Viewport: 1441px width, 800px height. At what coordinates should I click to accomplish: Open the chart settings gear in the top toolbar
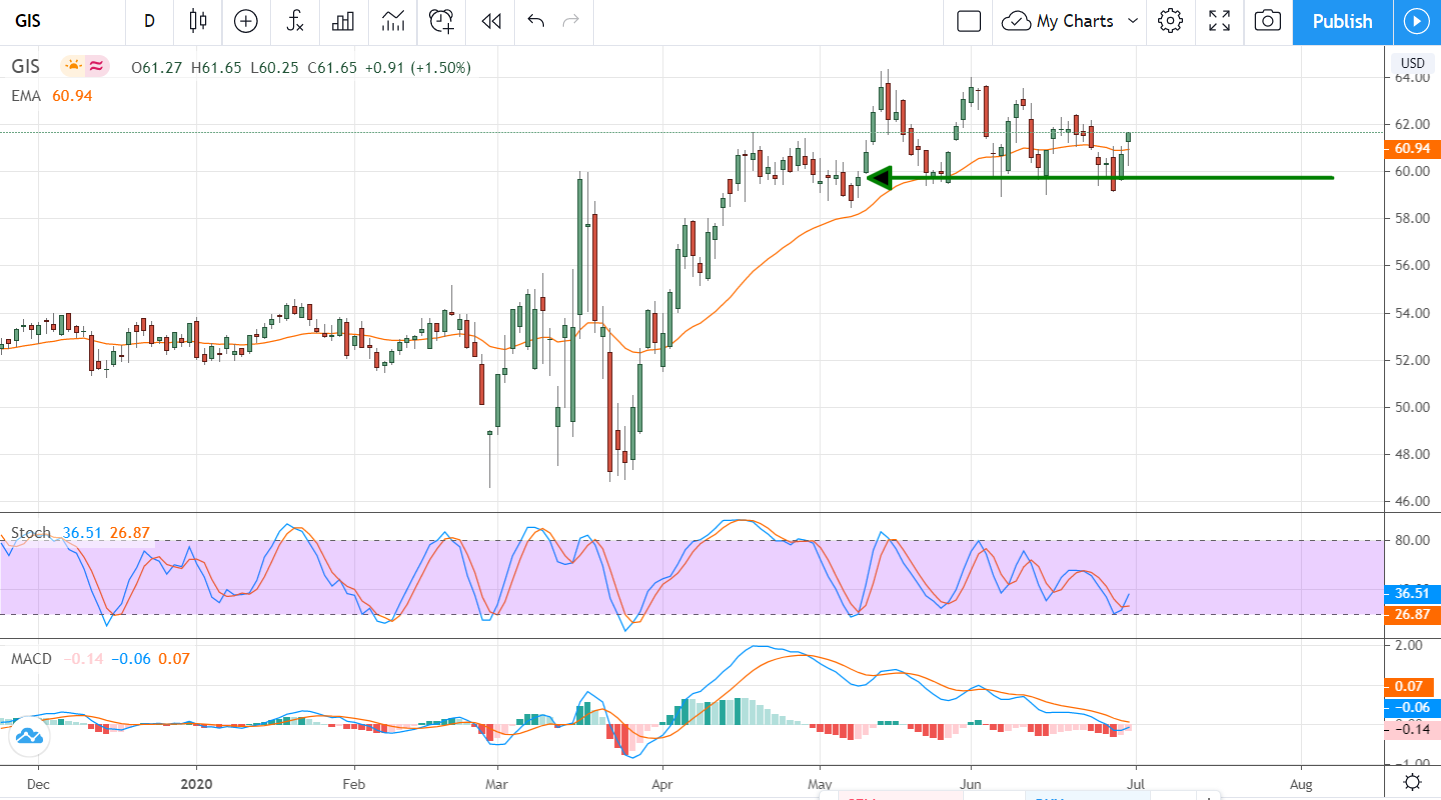click(x=1170, y=21)
